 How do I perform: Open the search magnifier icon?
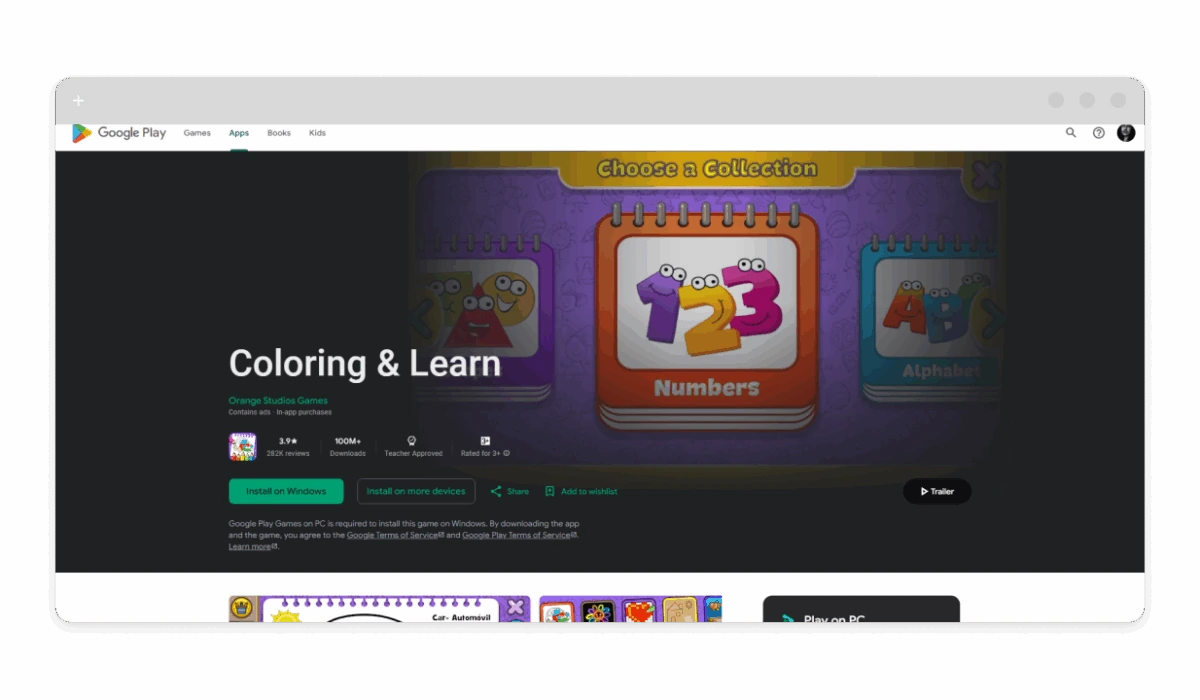pos(1071,133)
